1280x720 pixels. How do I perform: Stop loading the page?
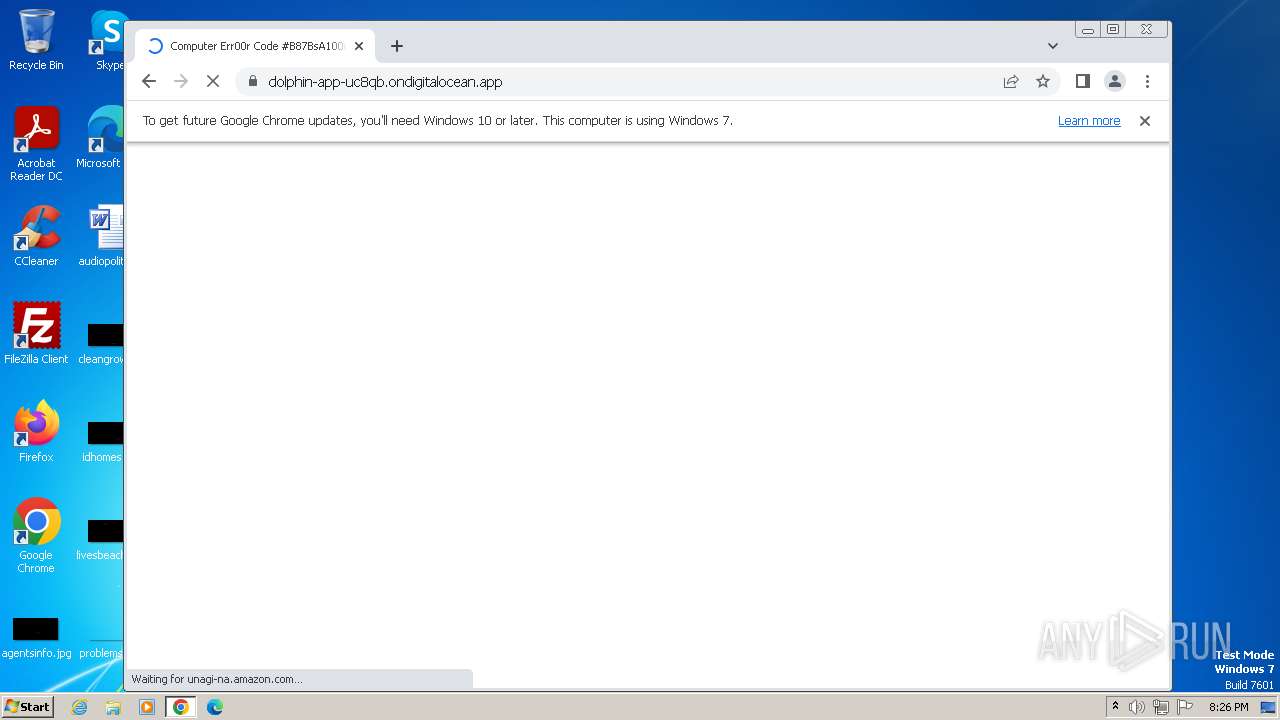[213, 82]
